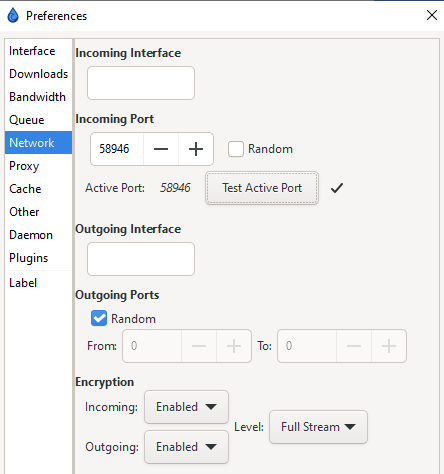Click the Test Active Port button

(262, 188)
